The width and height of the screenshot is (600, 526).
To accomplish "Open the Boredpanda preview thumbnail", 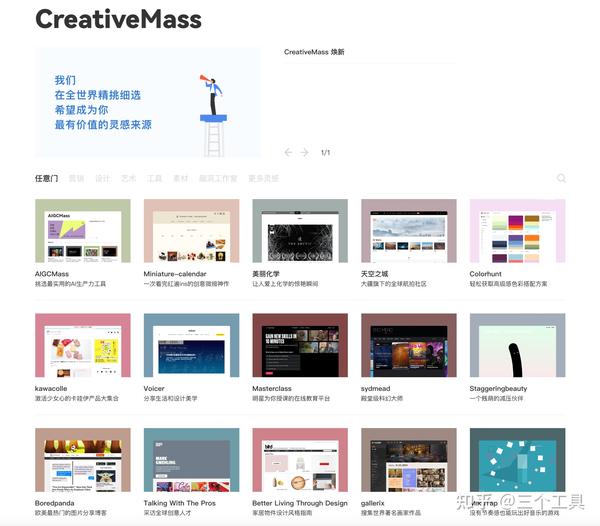I will point(83,460).
